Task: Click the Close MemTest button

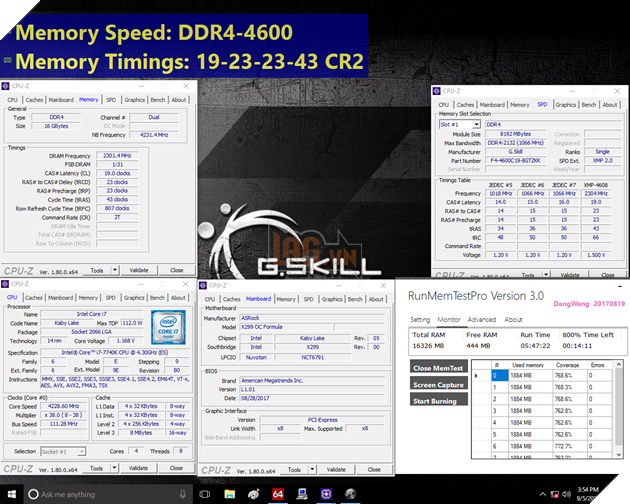Action: point(438,368)
